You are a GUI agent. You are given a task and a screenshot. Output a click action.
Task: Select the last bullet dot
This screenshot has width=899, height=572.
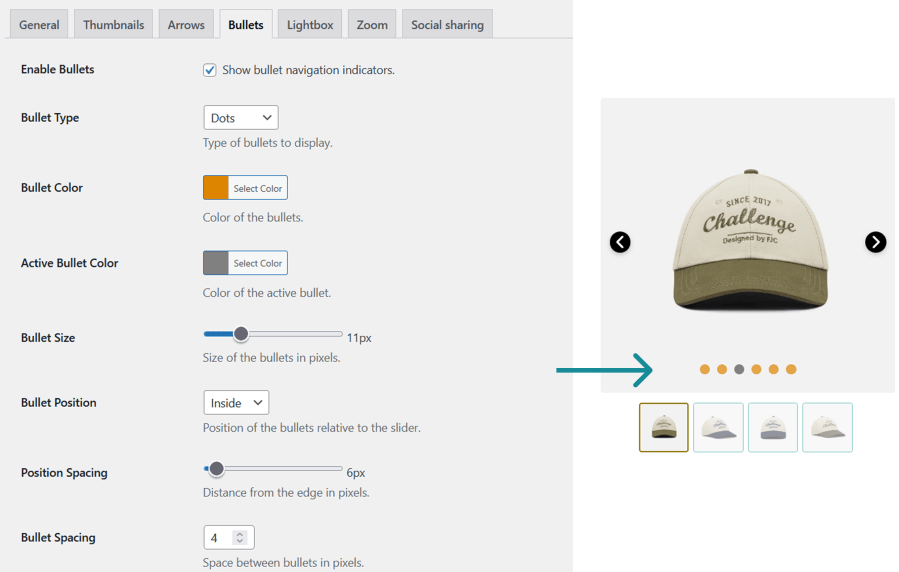[x=791, y=369]
